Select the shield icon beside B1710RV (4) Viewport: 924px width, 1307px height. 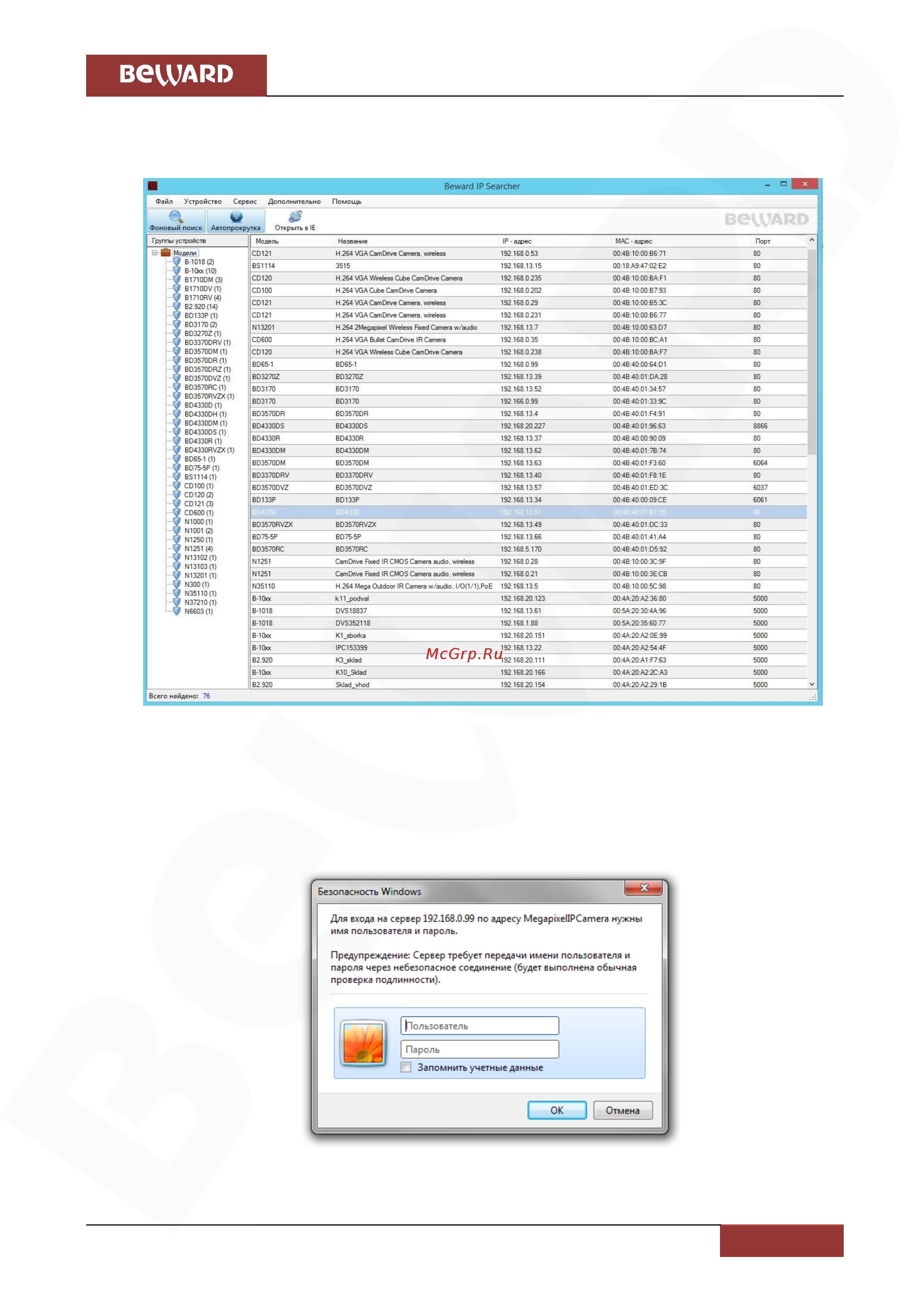[177, 298]
